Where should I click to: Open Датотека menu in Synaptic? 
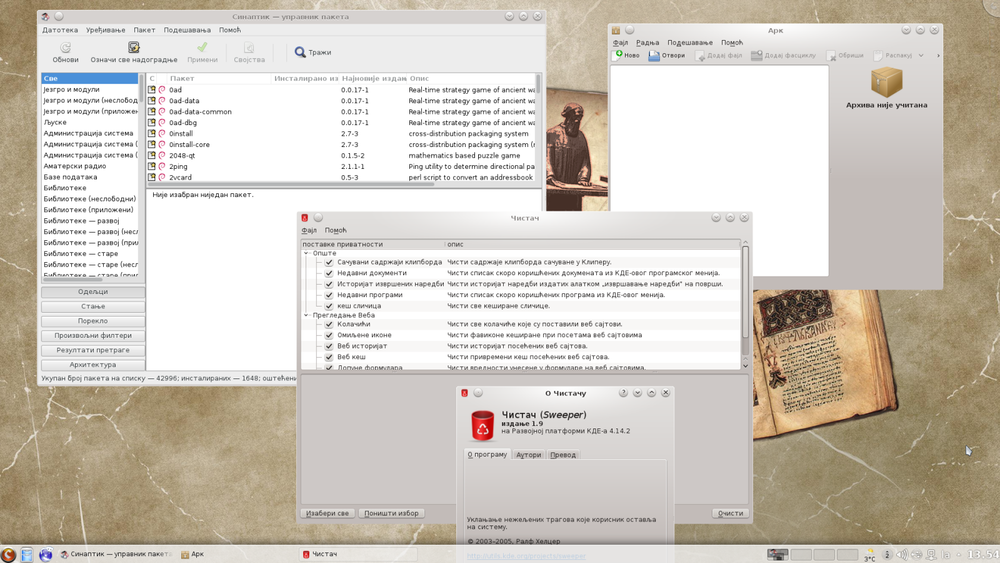pos(60,30)
